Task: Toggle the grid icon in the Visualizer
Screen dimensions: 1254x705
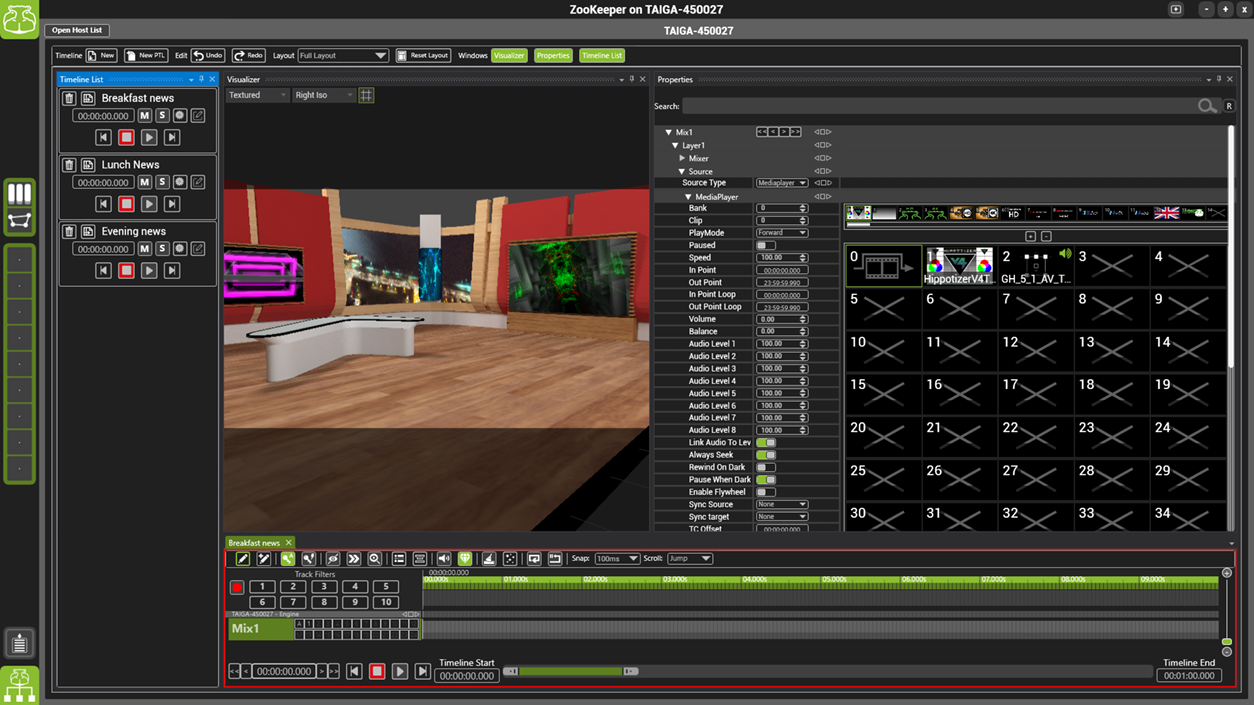Action: click(366, 95)
